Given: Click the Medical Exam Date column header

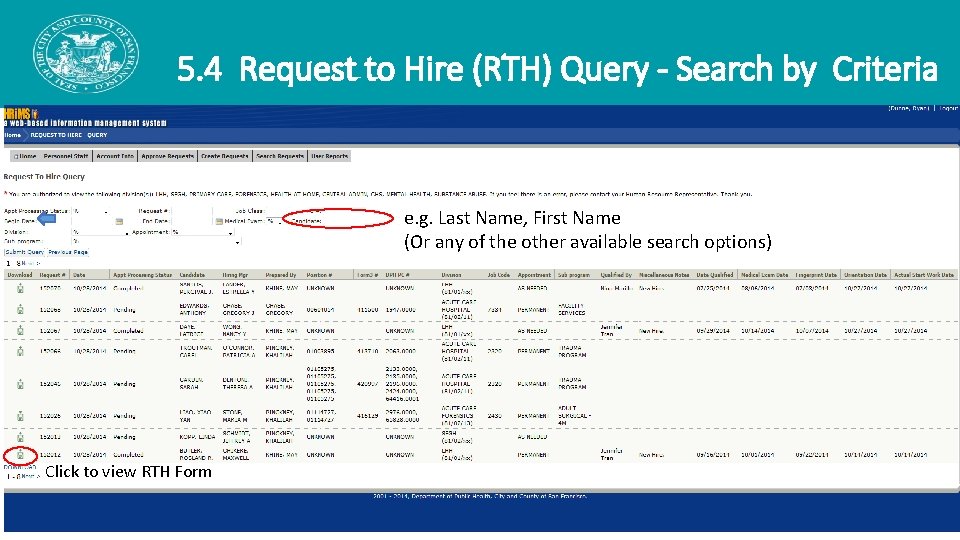Looking at the screenshot, I should point(764,275).
